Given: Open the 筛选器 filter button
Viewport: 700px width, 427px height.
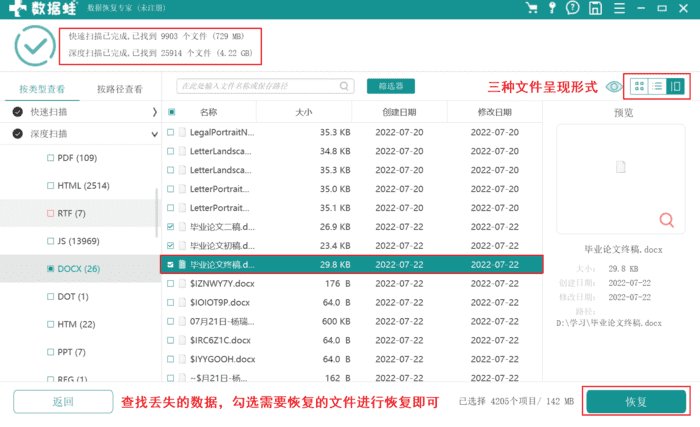Looking at the screenshot, I should click(391, 86).
